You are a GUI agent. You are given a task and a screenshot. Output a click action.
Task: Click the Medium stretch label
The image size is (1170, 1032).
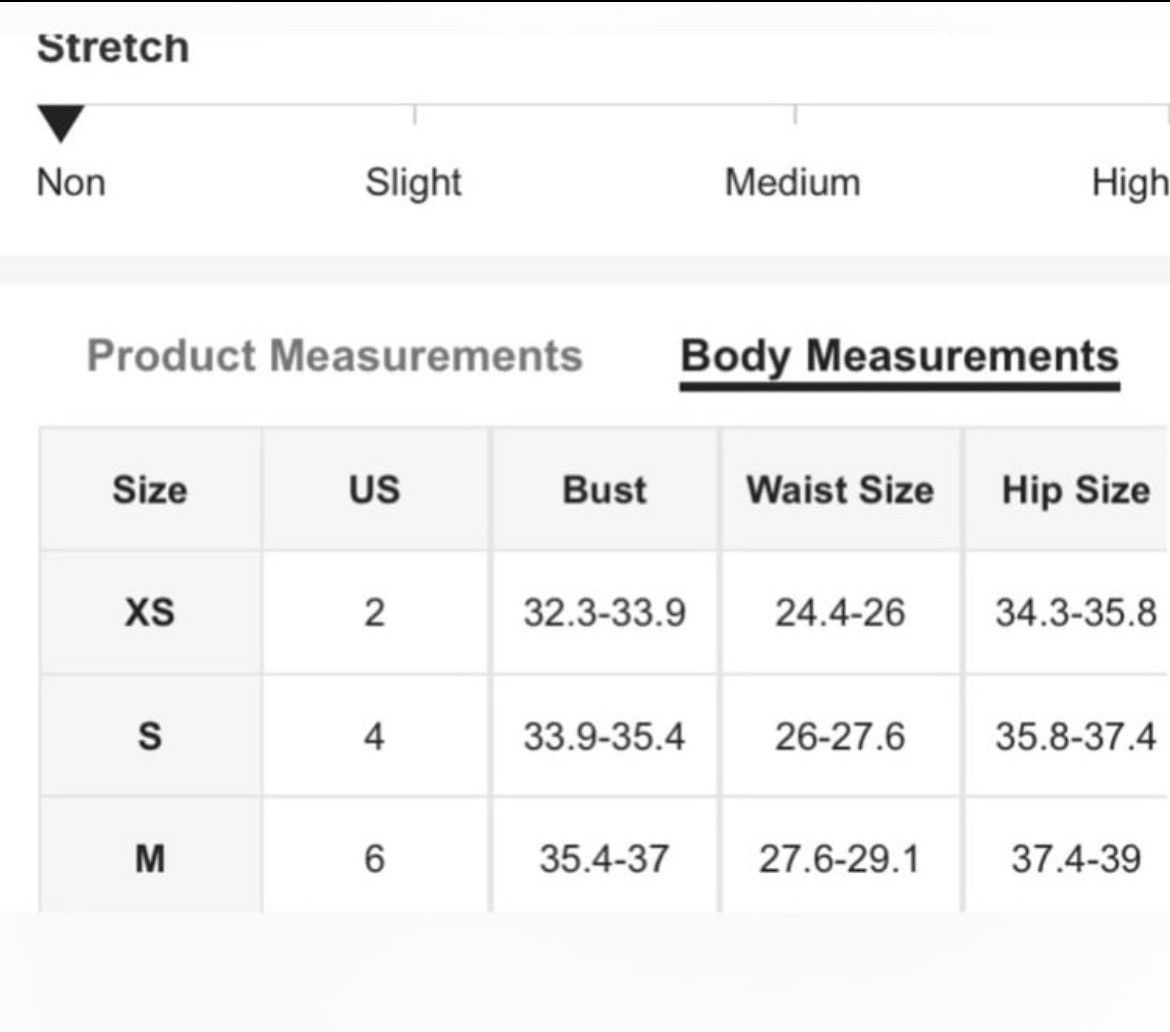pos(792,183)
